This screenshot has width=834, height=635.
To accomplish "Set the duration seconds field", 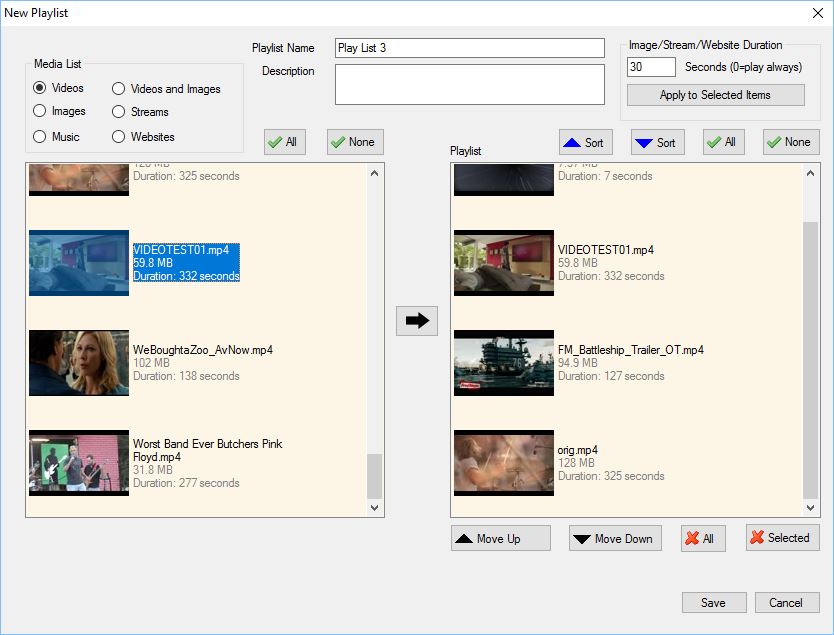I will (651, 67).
